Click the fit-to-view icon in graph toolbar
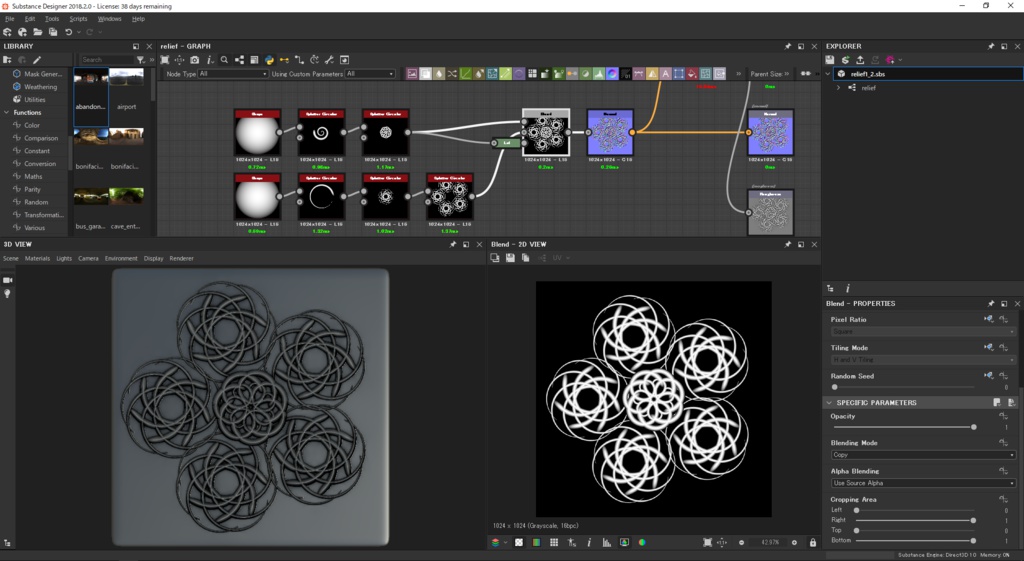 coord(165,59)
